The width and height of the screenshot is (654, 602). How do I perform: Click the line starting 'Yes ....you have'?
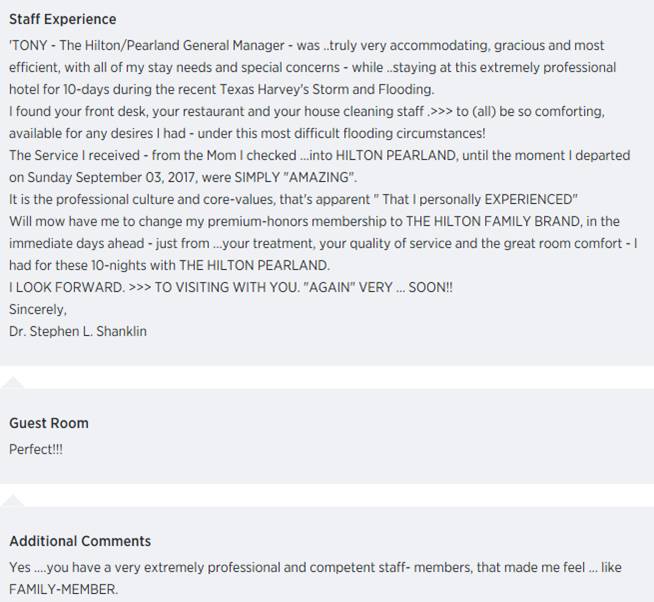(315, 567)
